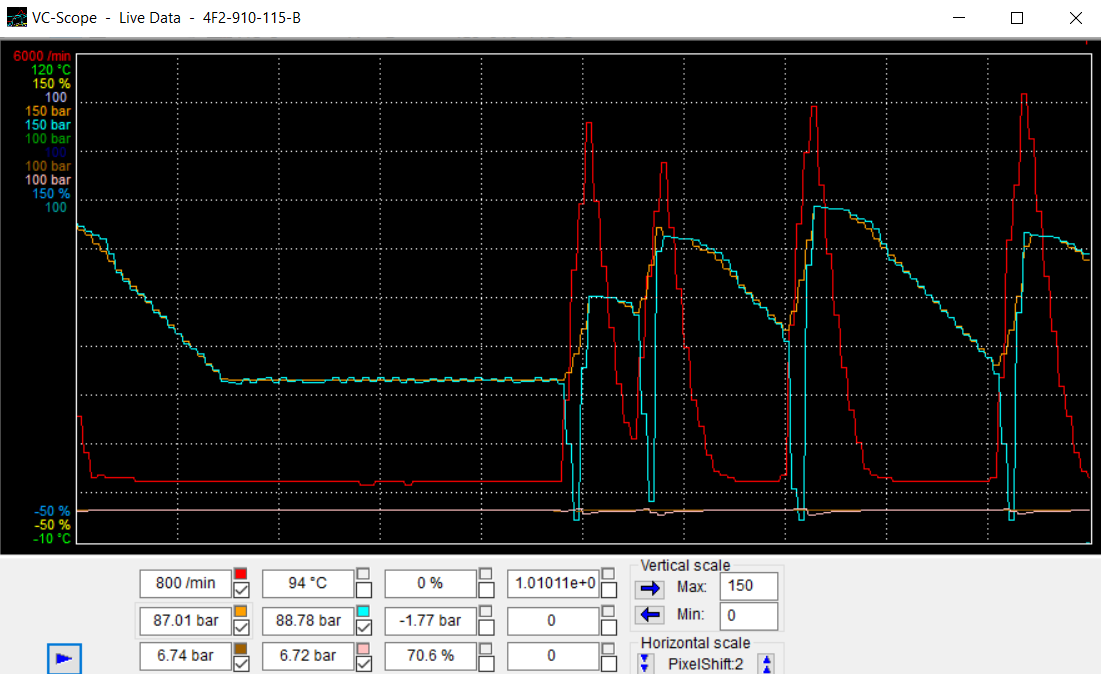Click the left arrow beside Min scale
The width and height of the screenshot is (1101, 674).
pos(650,615)
